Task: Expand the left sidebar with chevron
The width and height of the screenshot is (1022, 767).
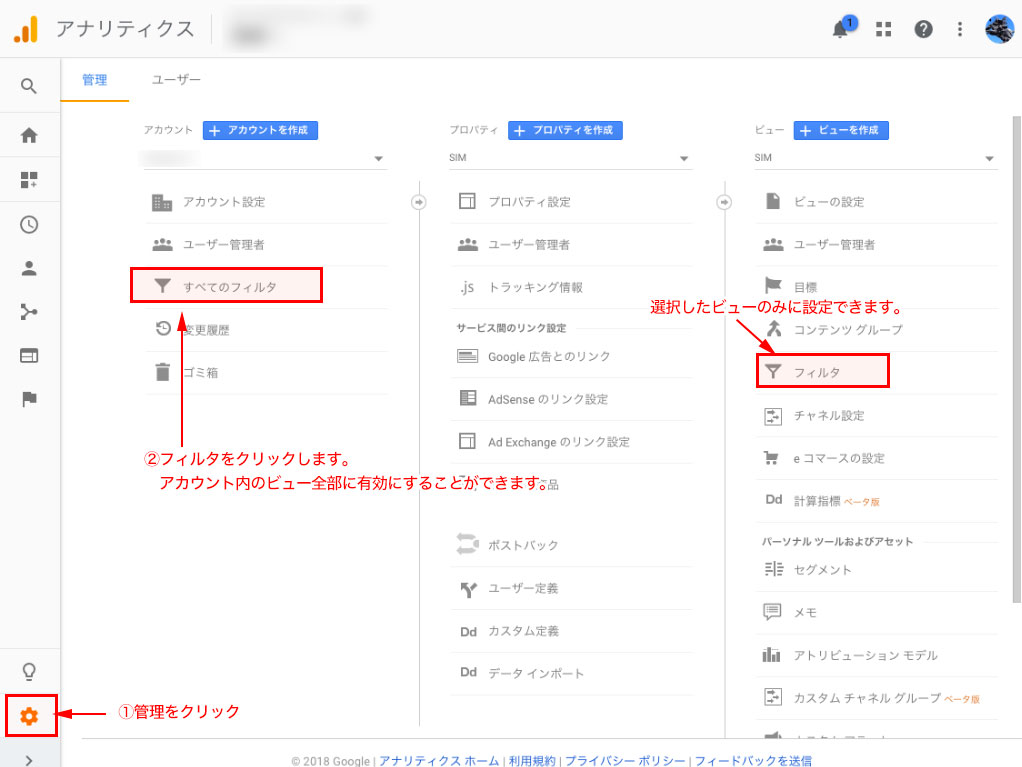Action: (x=29, y=759)
